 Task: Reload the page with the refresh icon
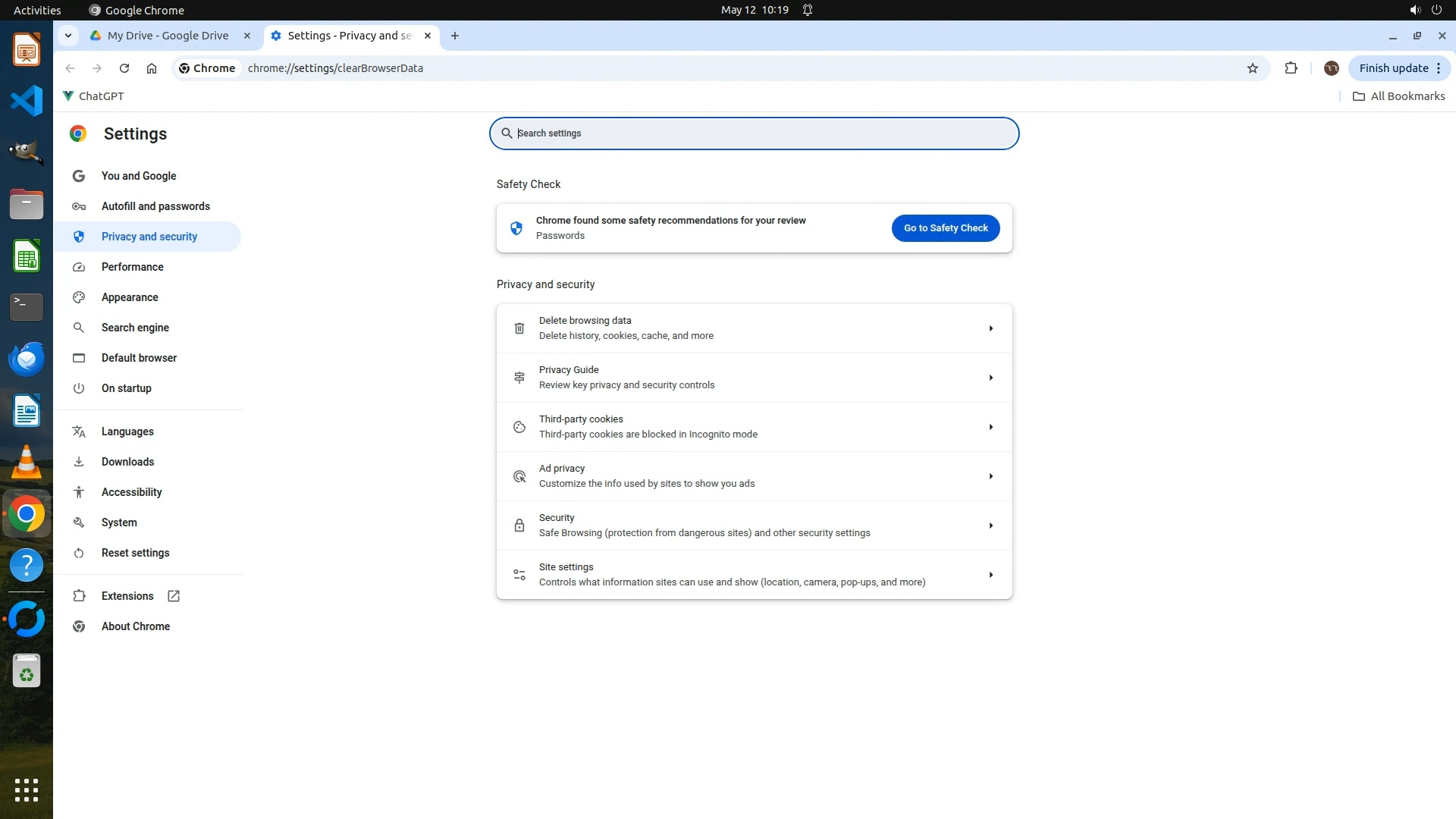click(124, 68)
